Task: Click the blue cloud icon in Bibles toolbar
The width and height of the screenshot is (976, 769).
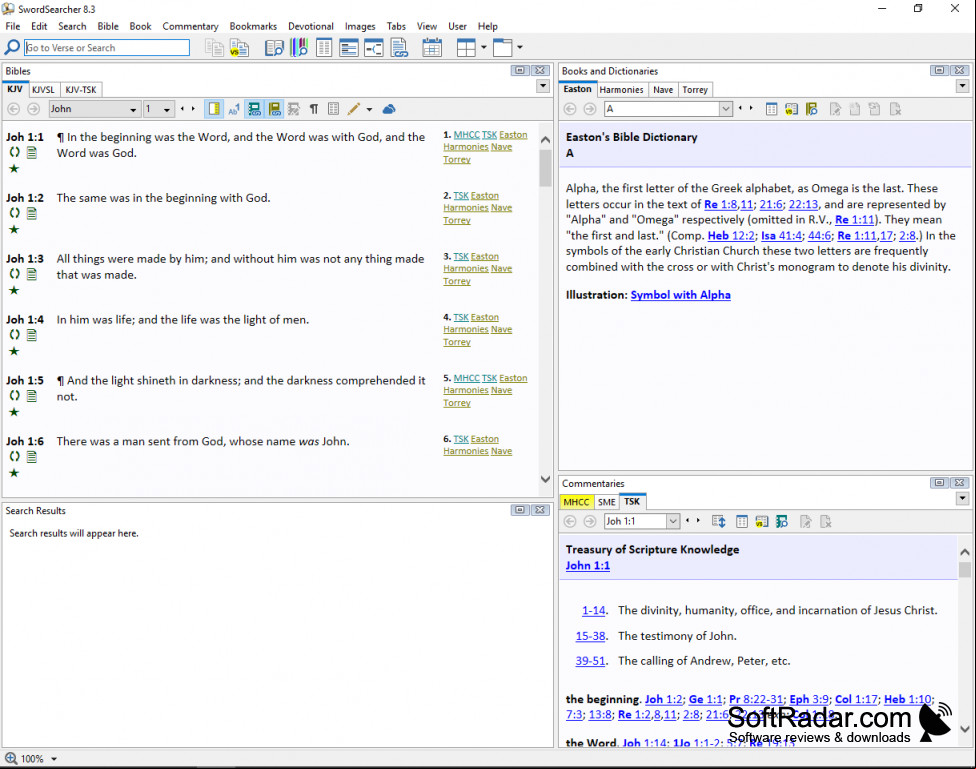Action: tap(389, 109)
